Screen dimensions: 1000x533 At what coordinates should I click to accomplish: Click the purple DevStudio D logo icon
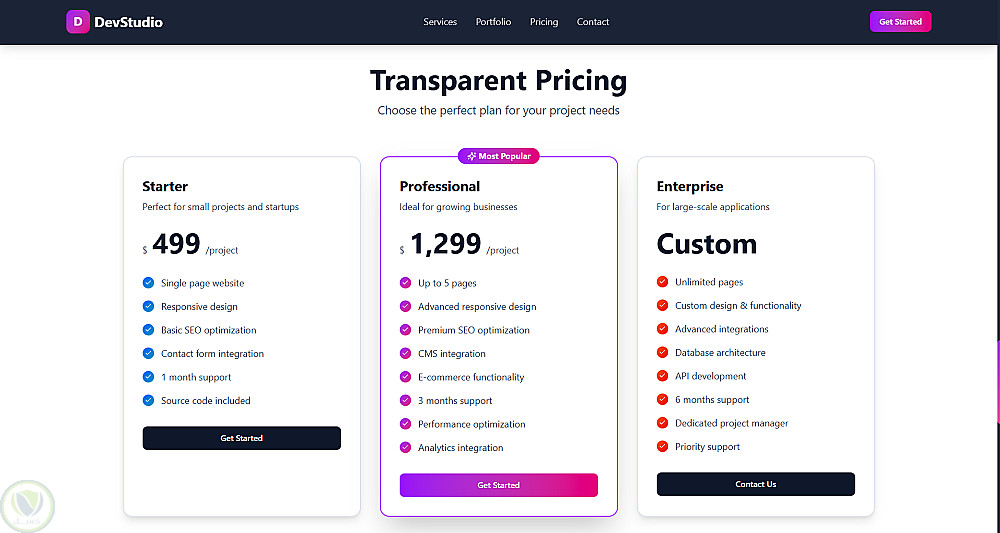point(78,21)
